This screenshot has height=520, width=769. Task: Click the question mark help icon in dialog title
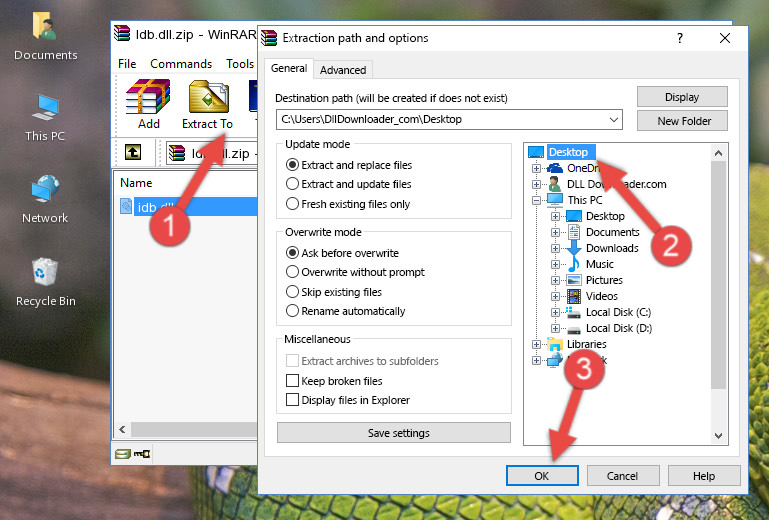(680, 38)
